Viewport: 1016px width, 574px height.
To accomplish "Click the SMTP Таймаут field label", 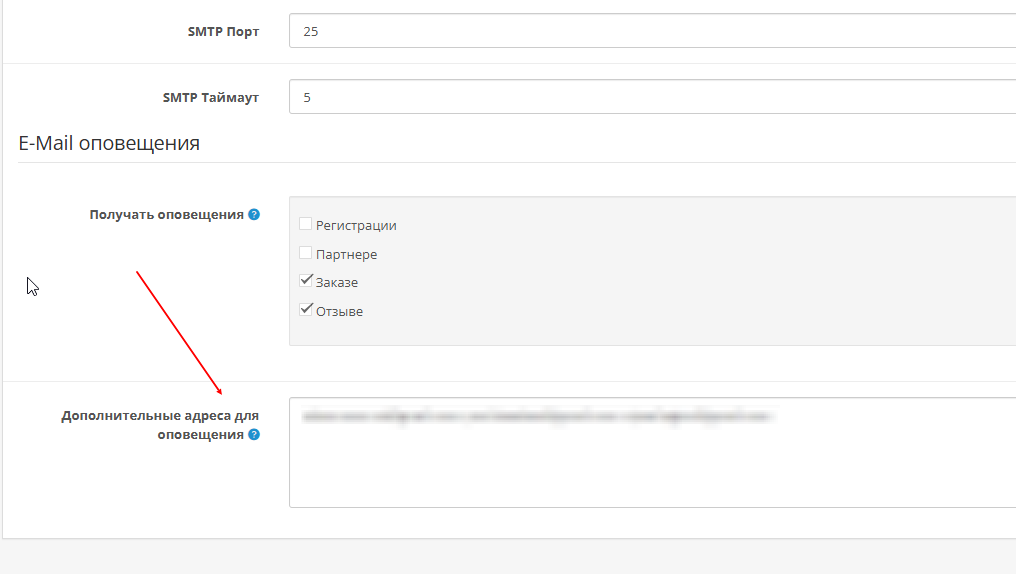I will pos(210,98).
